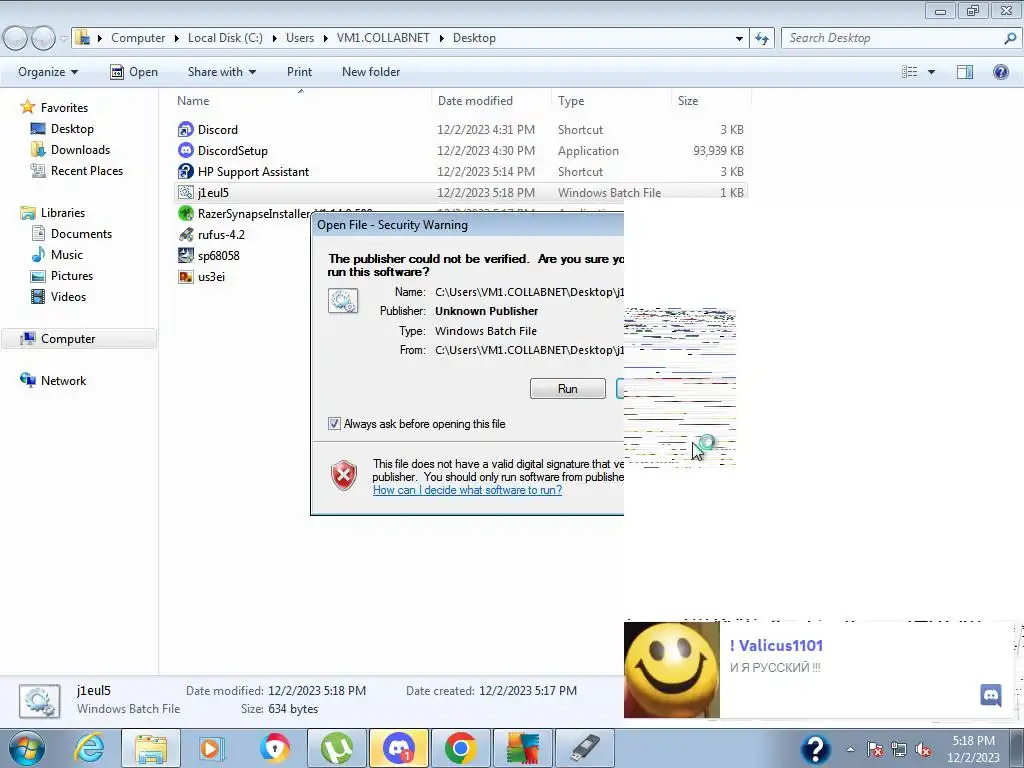This screenshot has height=768, width=1024.
Task: Click New folder in the toolbar
Action: (371, 72)
